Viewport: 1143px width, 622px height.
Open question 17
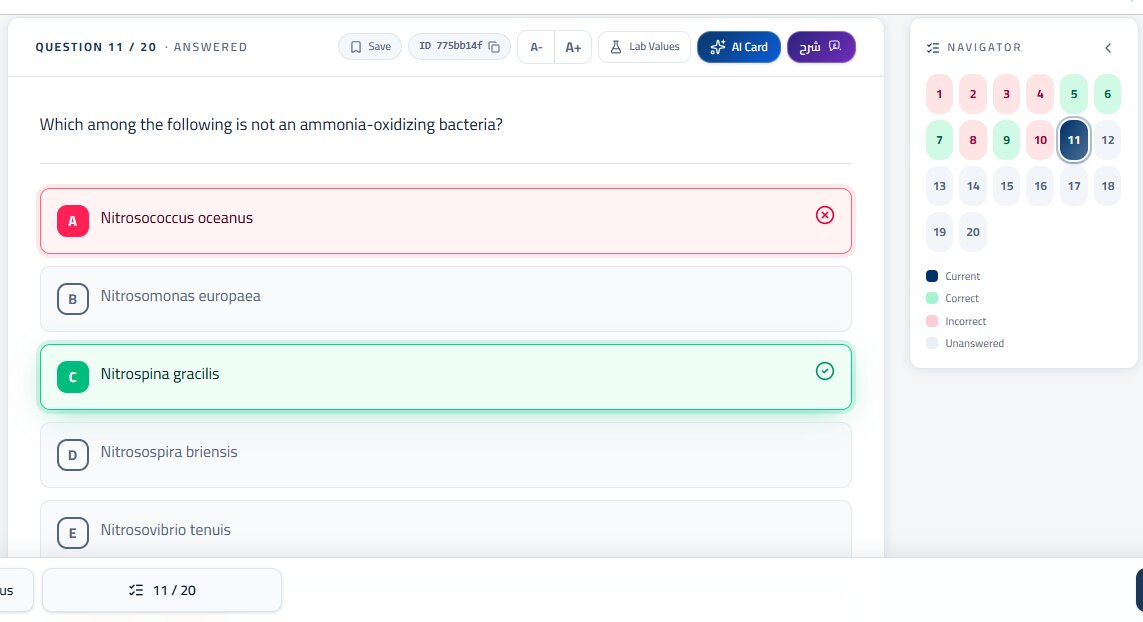(x=1074, y=186)
